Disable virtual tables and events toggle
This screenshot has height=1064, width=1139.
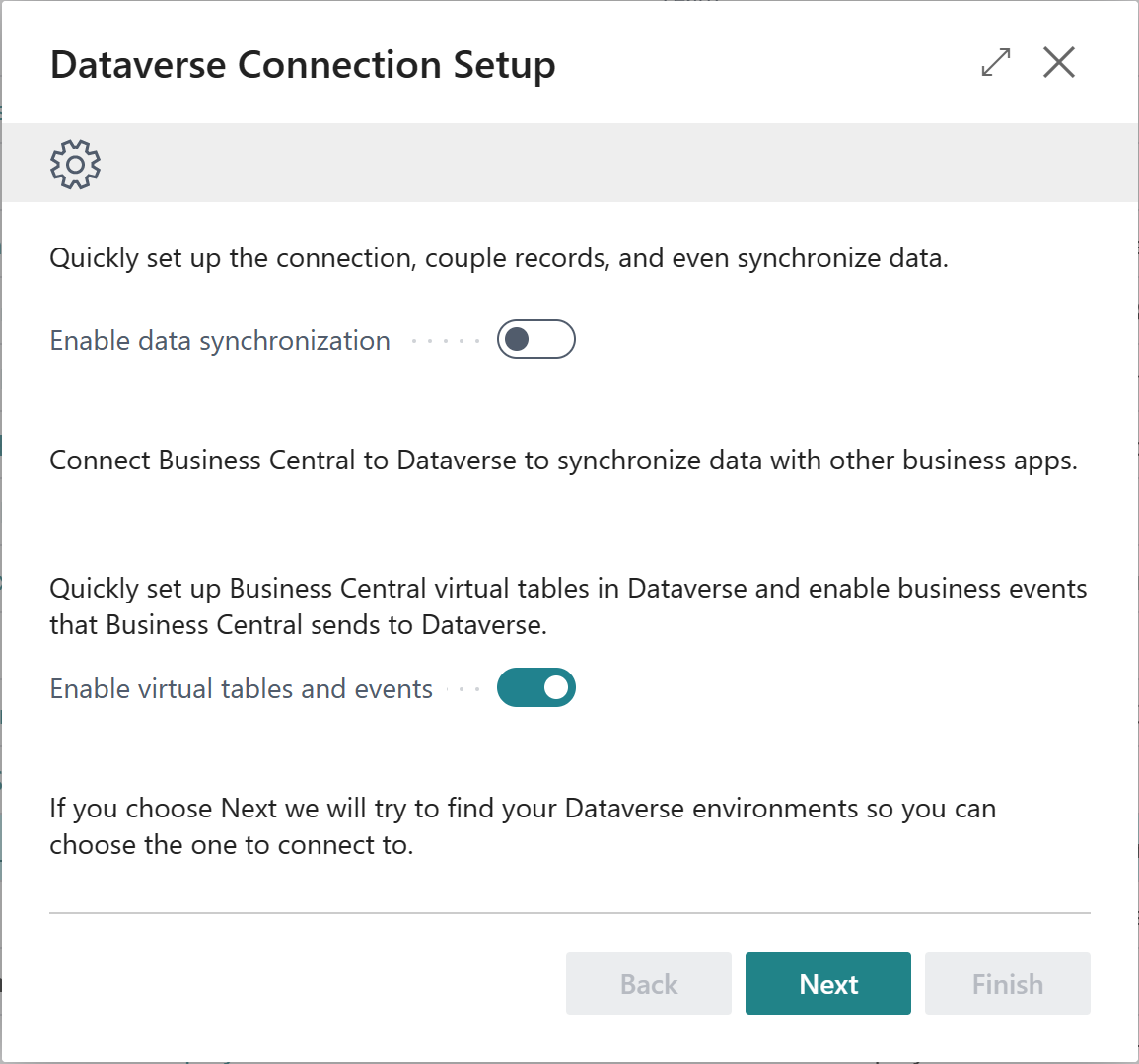point(536,687)
